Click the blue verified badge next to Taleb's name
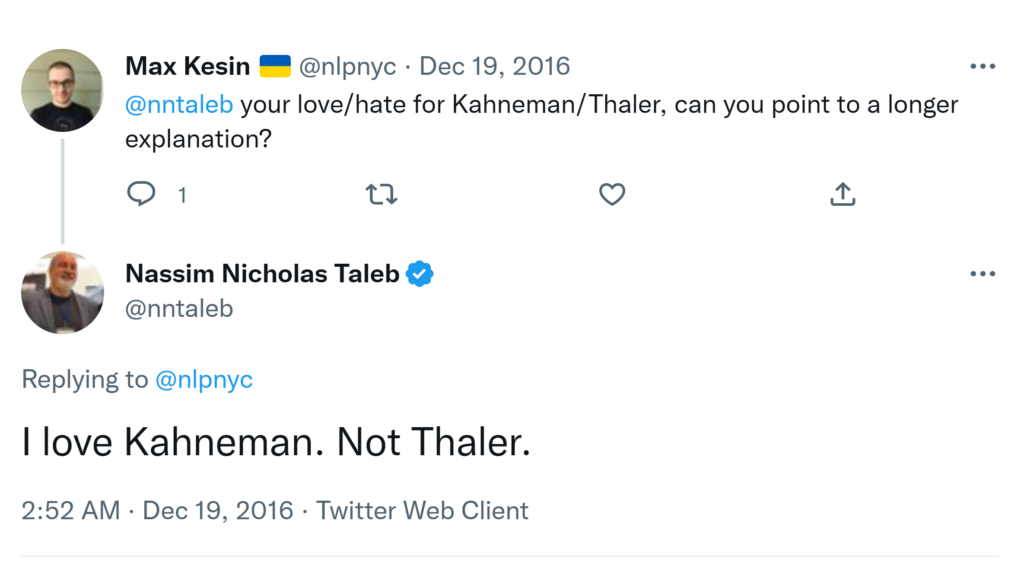The width and height of the screenshot is (1024, 588). click(420, 274)
